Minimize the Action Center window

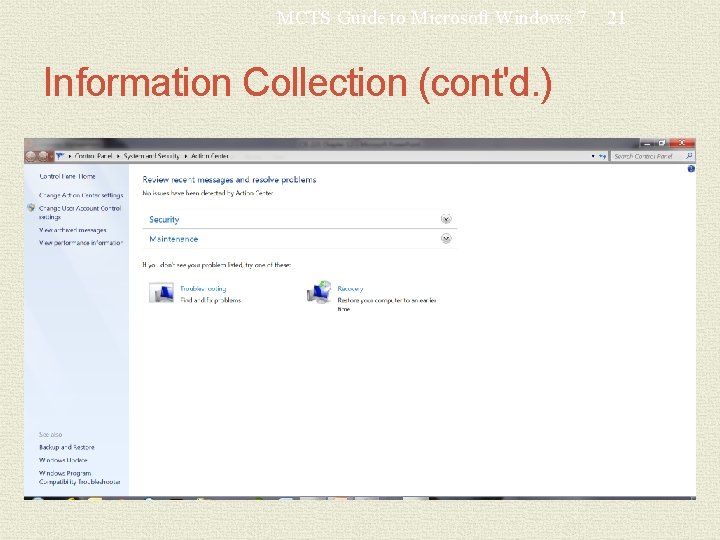647,143
